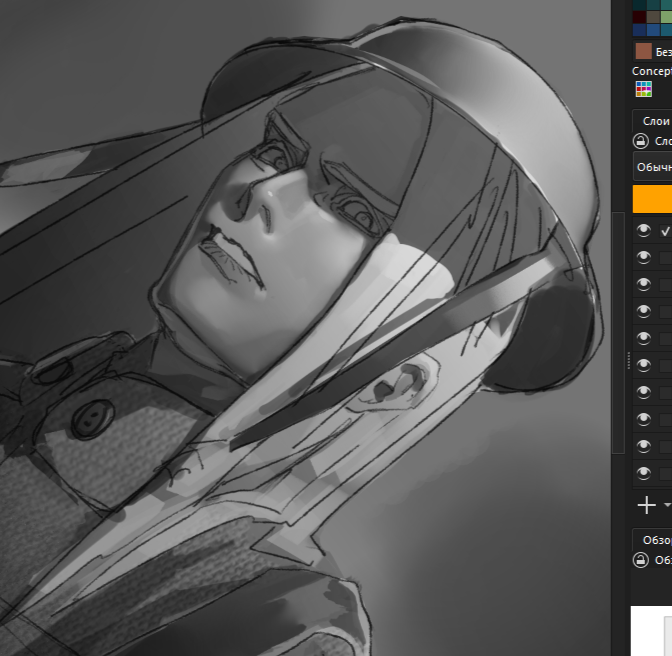This screenshot has width=672, height=656.
Task: Tick the checkbox on the third layer row
Action: [666, 285]
